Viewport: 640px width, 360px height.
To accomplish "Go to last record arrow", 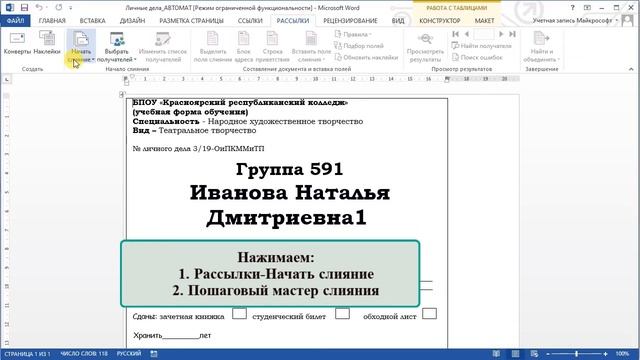I will pos(512,34).
